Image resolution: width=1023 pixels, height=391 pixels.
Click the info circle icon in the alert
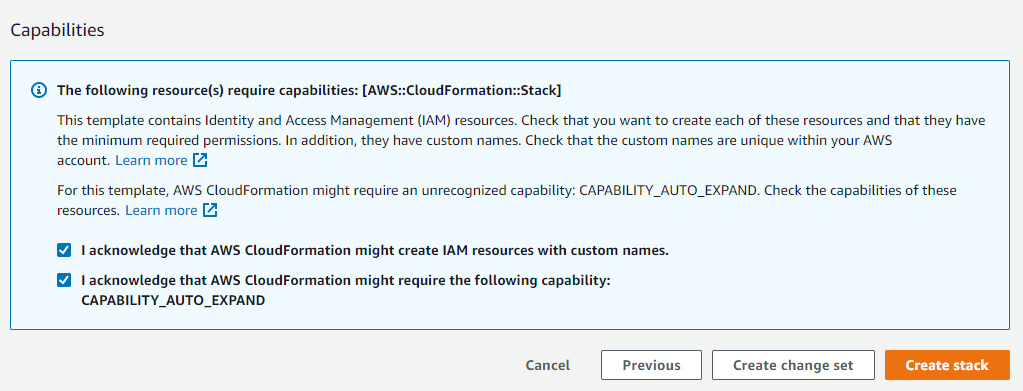coord(38,90)
